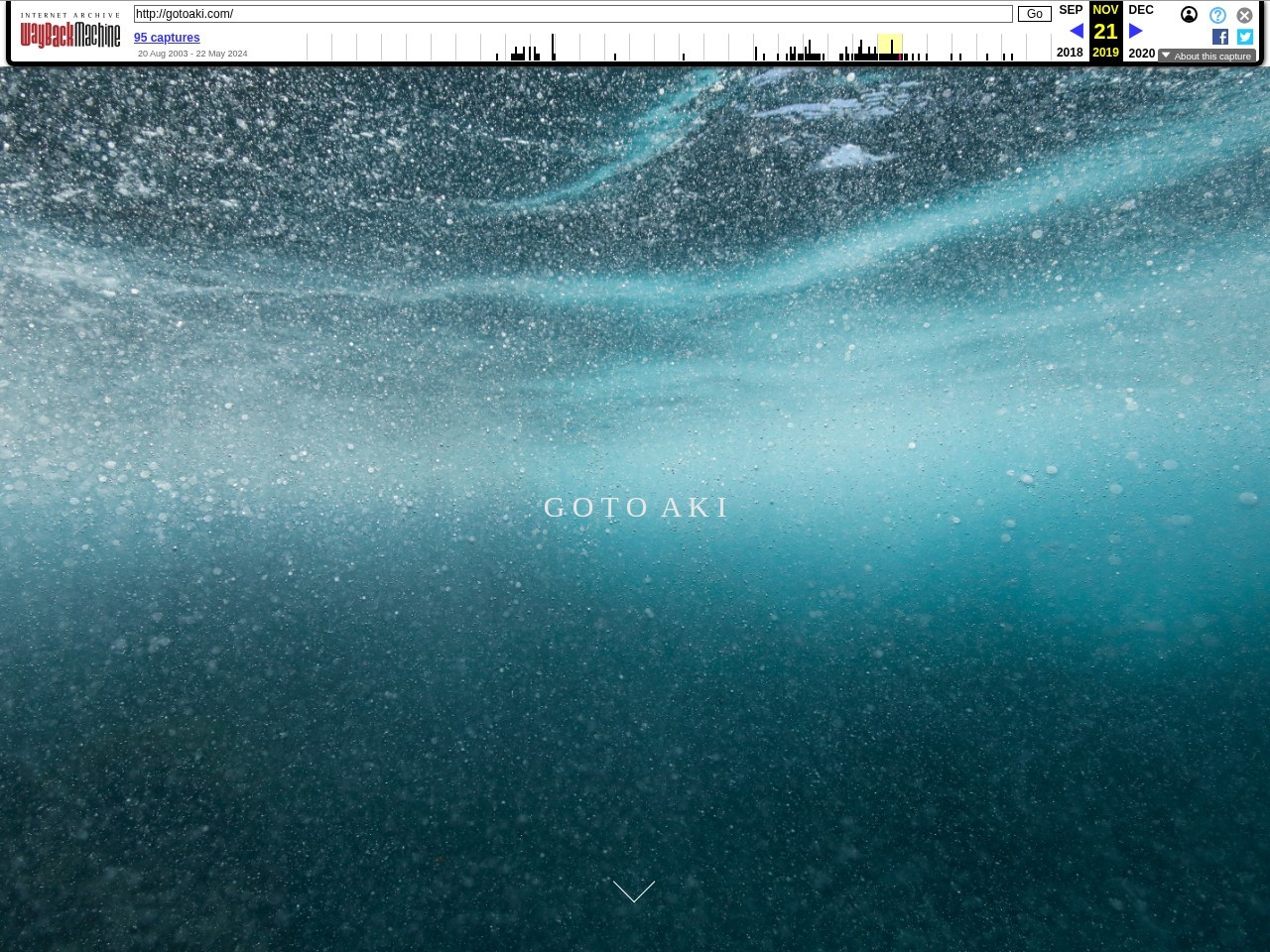Jump to the DEC next month capture

(x=1141, y=10)
